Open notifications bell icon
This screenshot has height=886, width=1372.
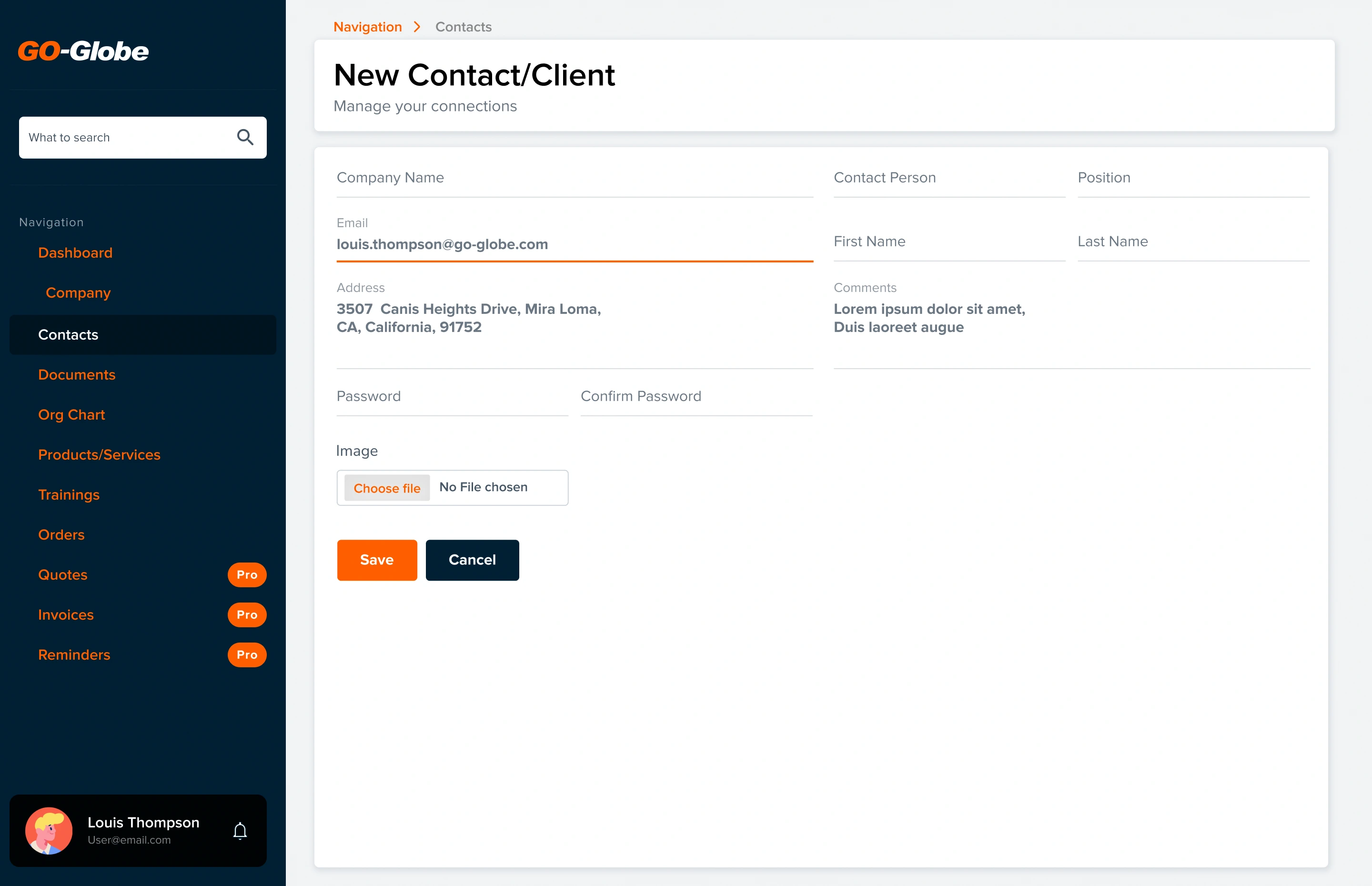(x=240, y=831)
